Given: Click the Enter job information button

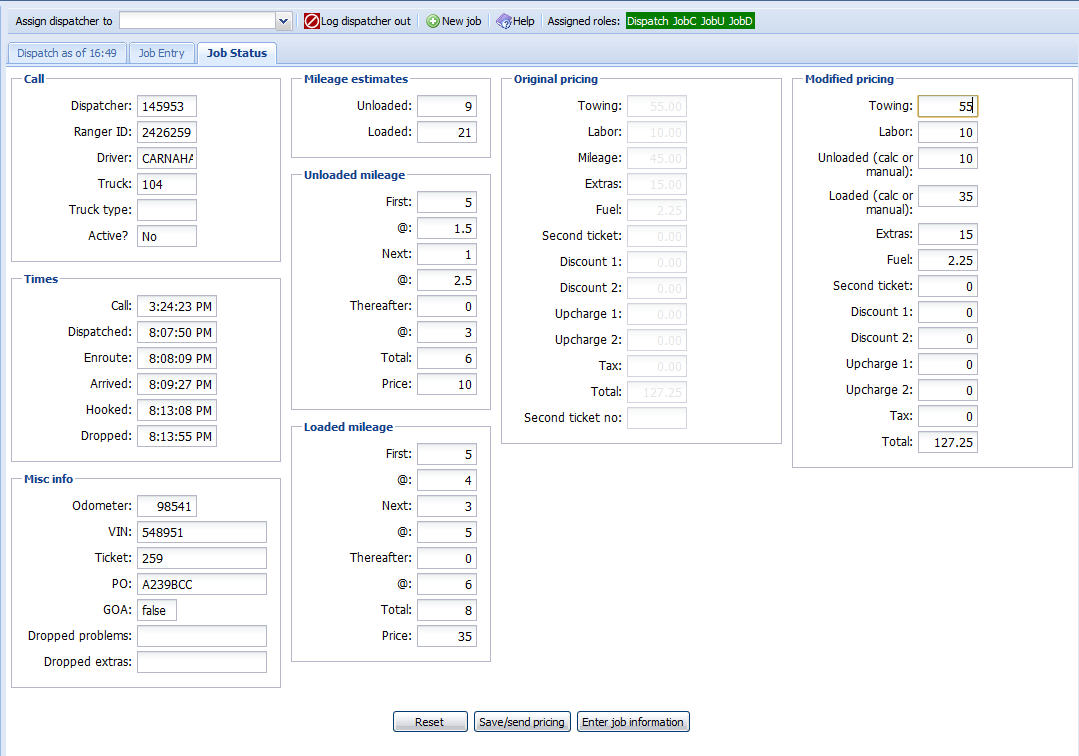Looking at the screenshot, I should (633, 722).
